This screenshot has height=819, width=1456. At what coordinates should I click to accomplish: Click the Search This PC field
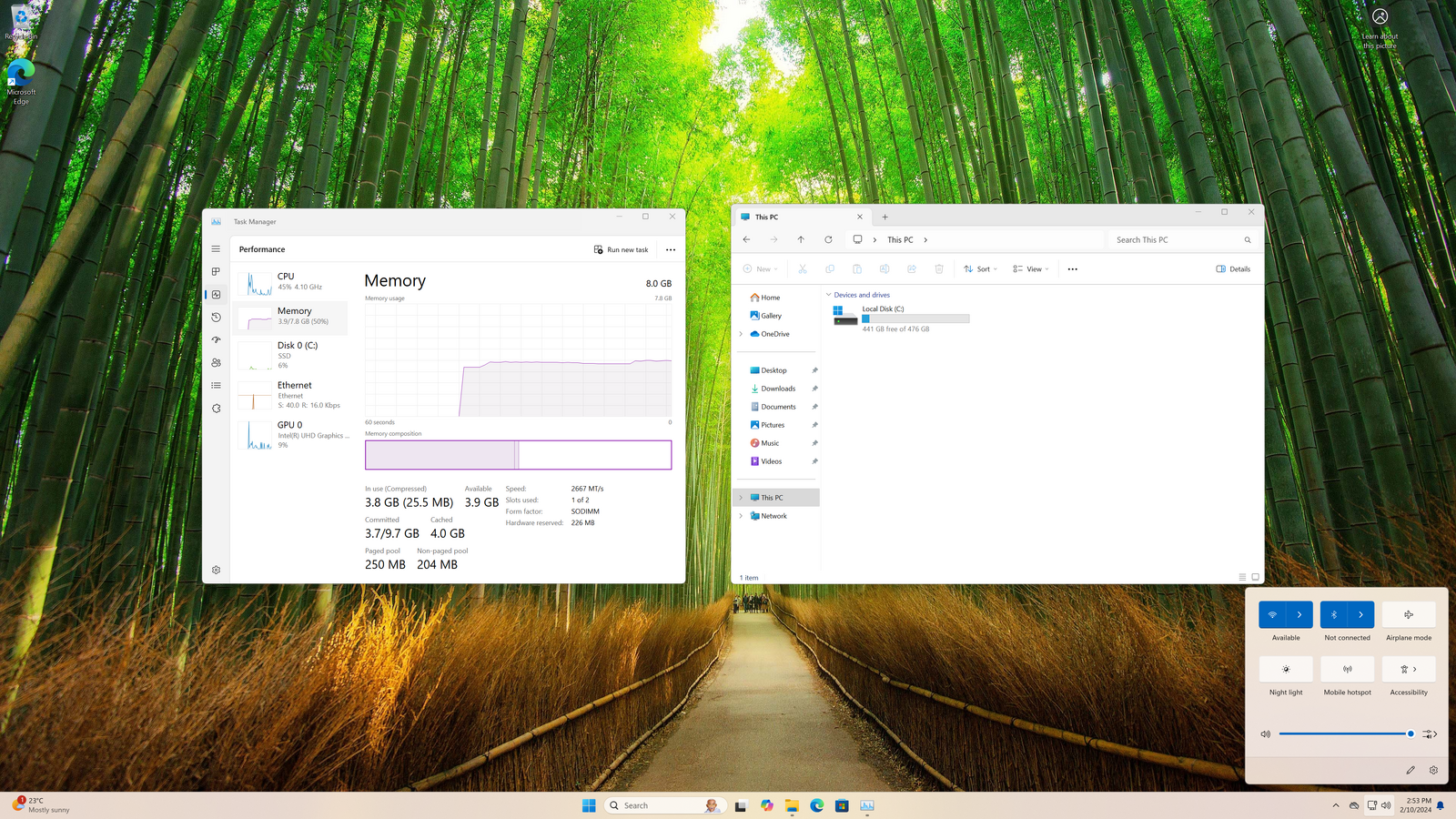[x=1174, y=240]
